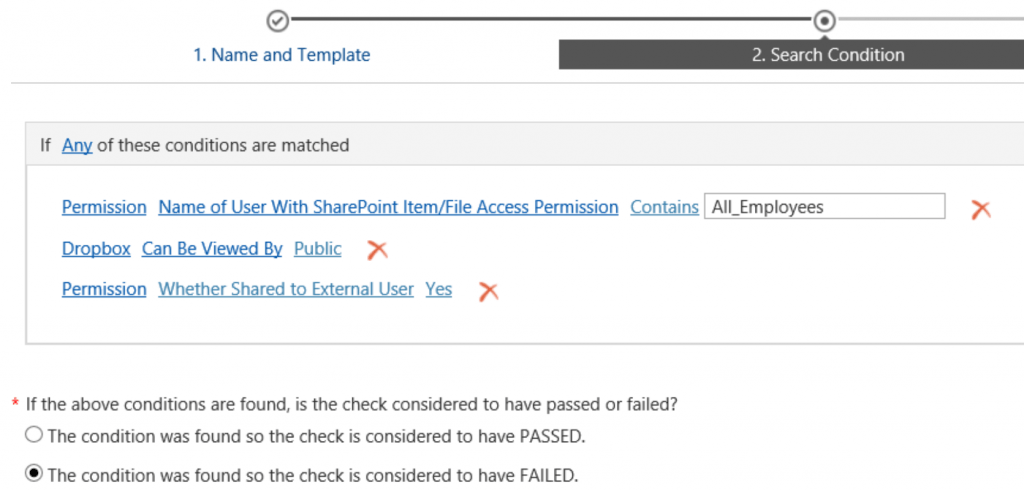This screenshot has width=1024, height=490.
Task: Click the completed step checkmark circle icon
Action: tap(278, 21)
